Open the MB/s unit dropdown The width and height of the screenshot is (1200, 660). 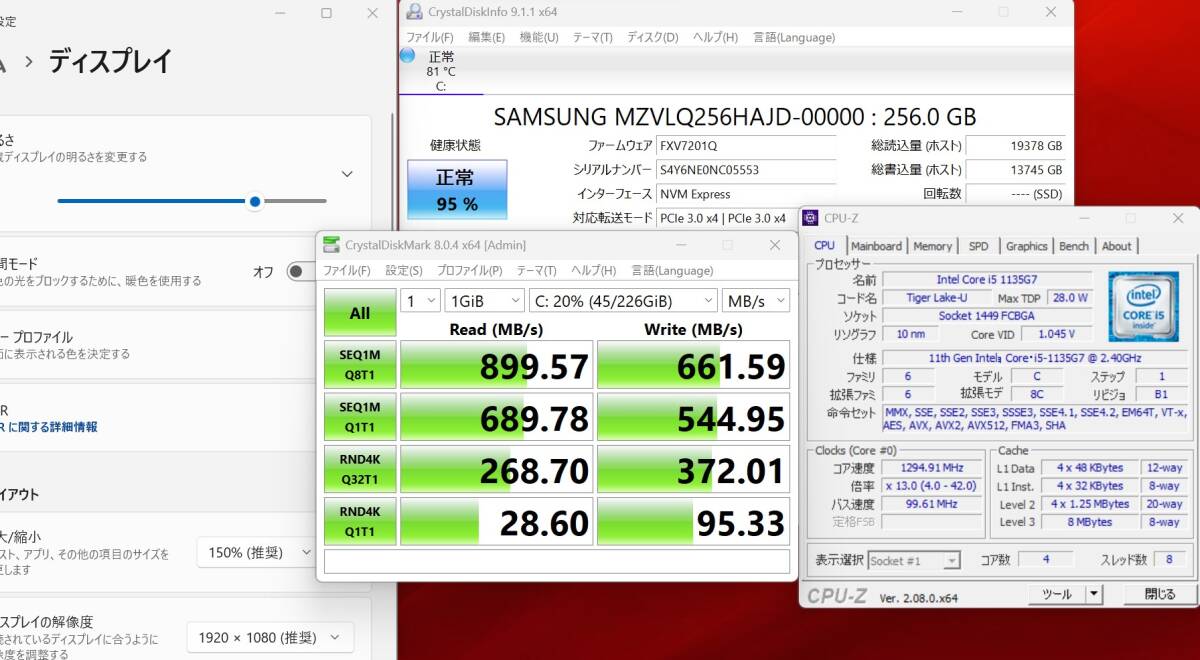[756, 301]
